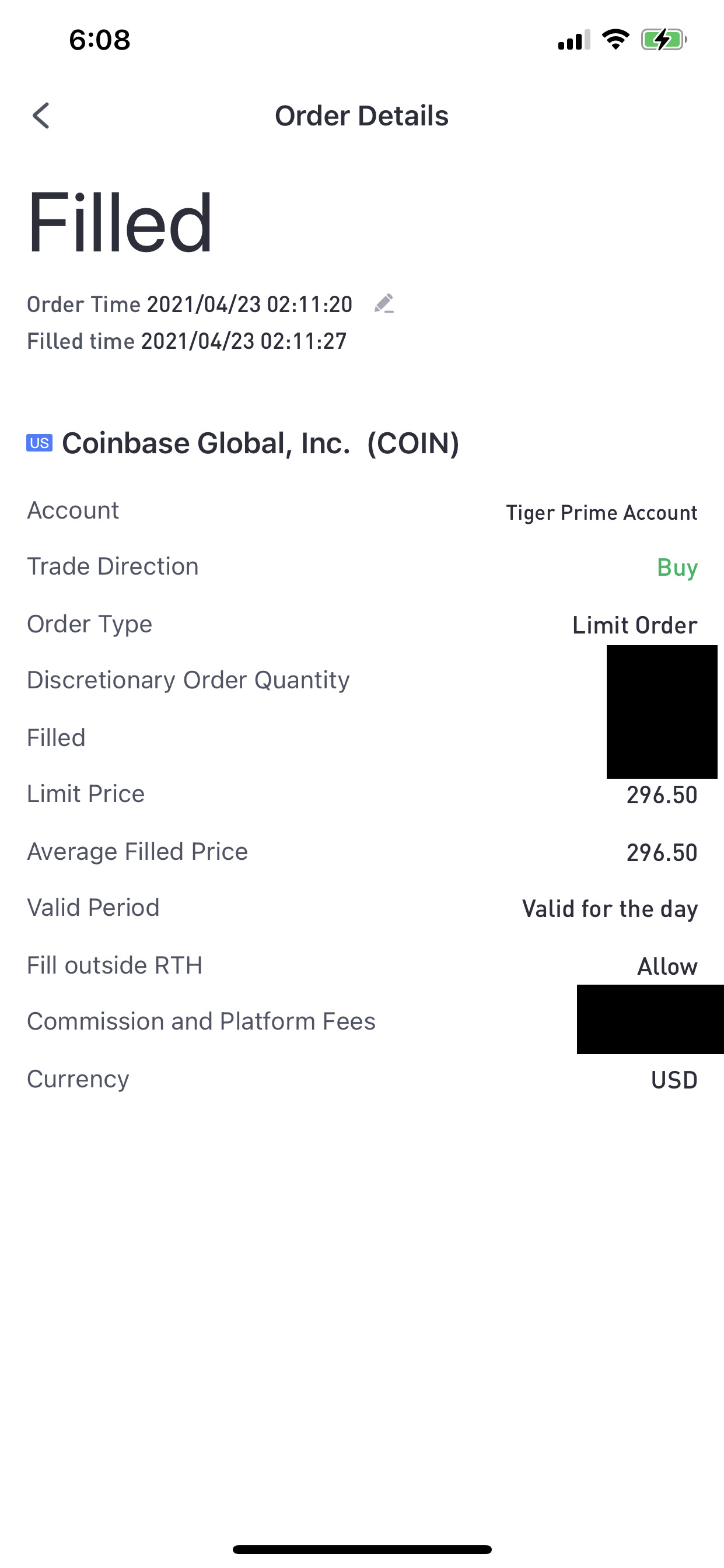724x1568 pixels.
Task: Tap the pencil edit icon beside Order Time
Action: pyautogui.click(x=384, y=303)
